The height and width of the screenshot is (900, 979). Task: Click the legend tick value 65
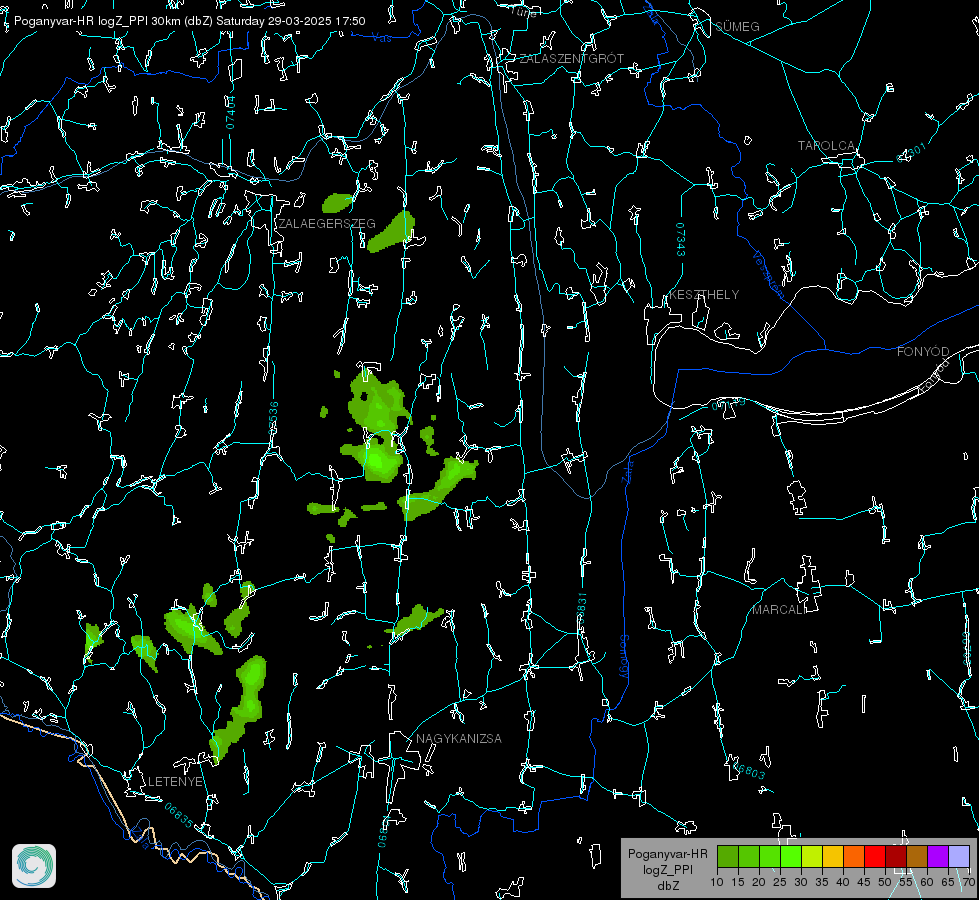coord(948,882)
